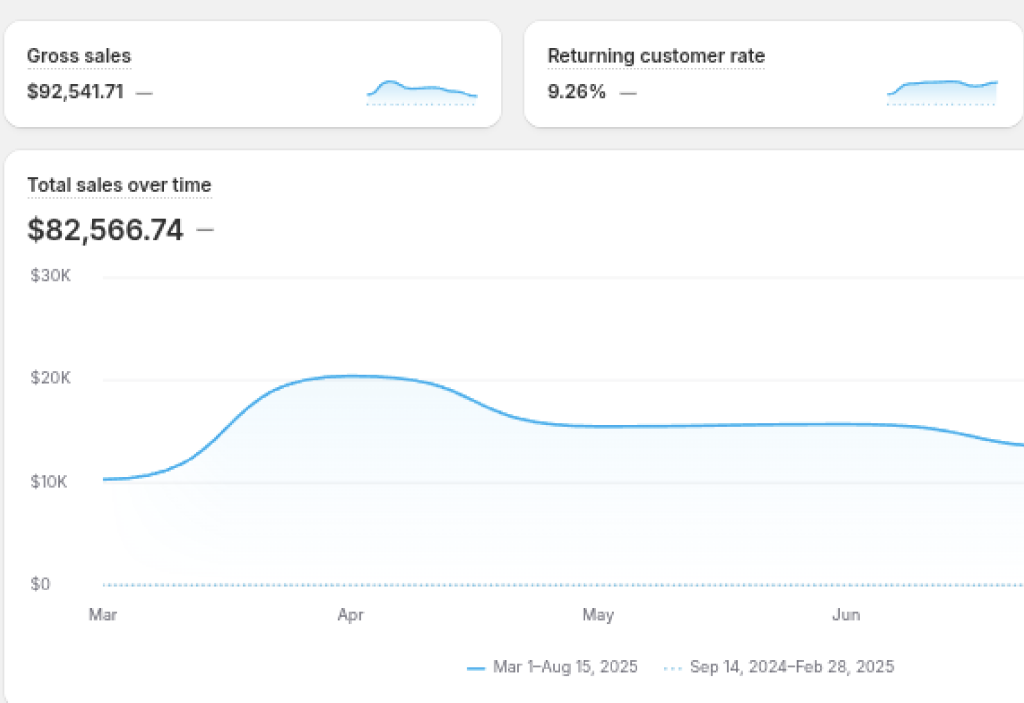Click the $82,566.74 total sales value

pos(105,230)
